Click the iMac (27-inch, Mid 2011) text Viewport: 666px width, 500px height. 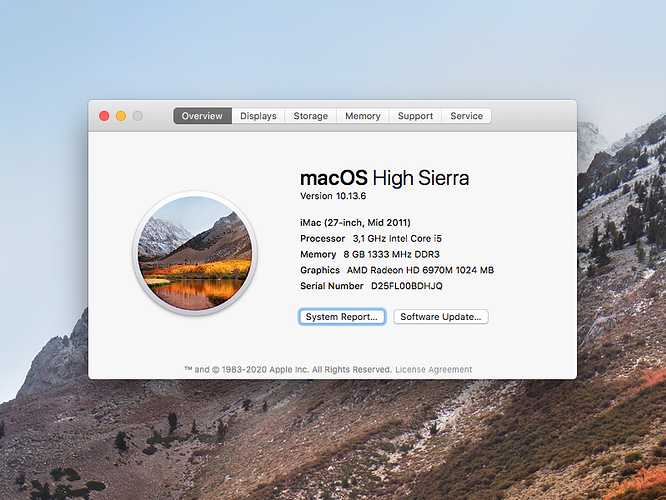click(355, 223)
